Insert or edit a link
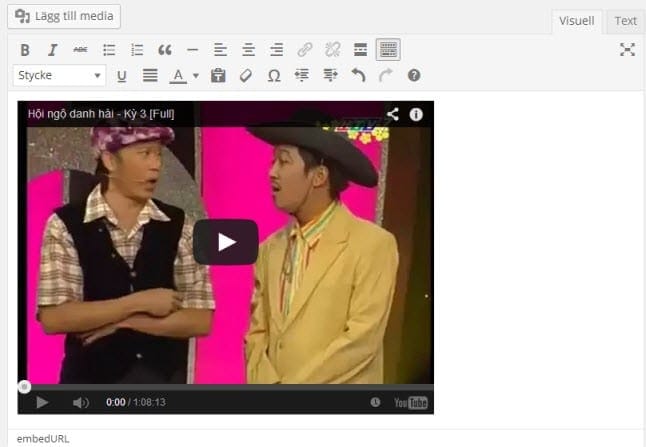This screenshot has height=447, width=646. 304,50
